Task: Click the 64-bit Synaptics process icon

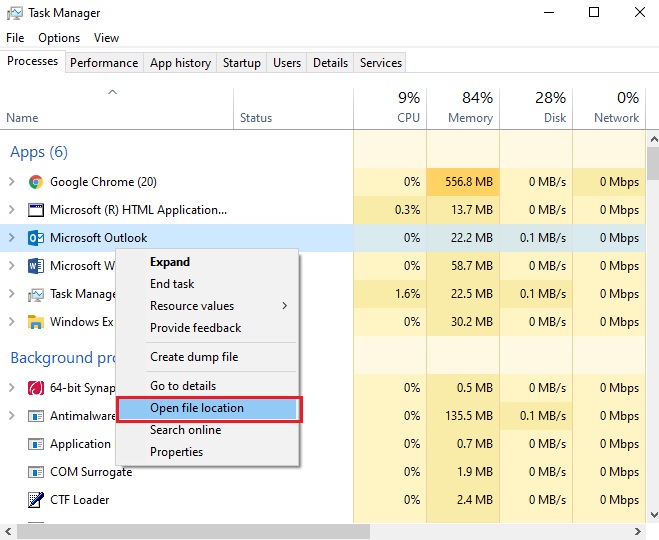Action: [x=36, y=388]
